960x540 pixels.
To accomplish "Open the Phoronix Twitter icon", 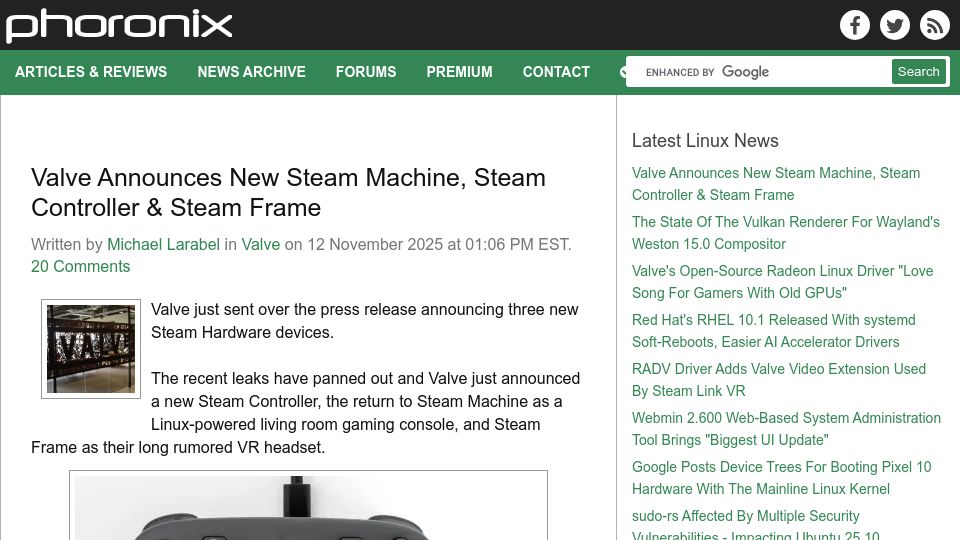I will 894,25.
